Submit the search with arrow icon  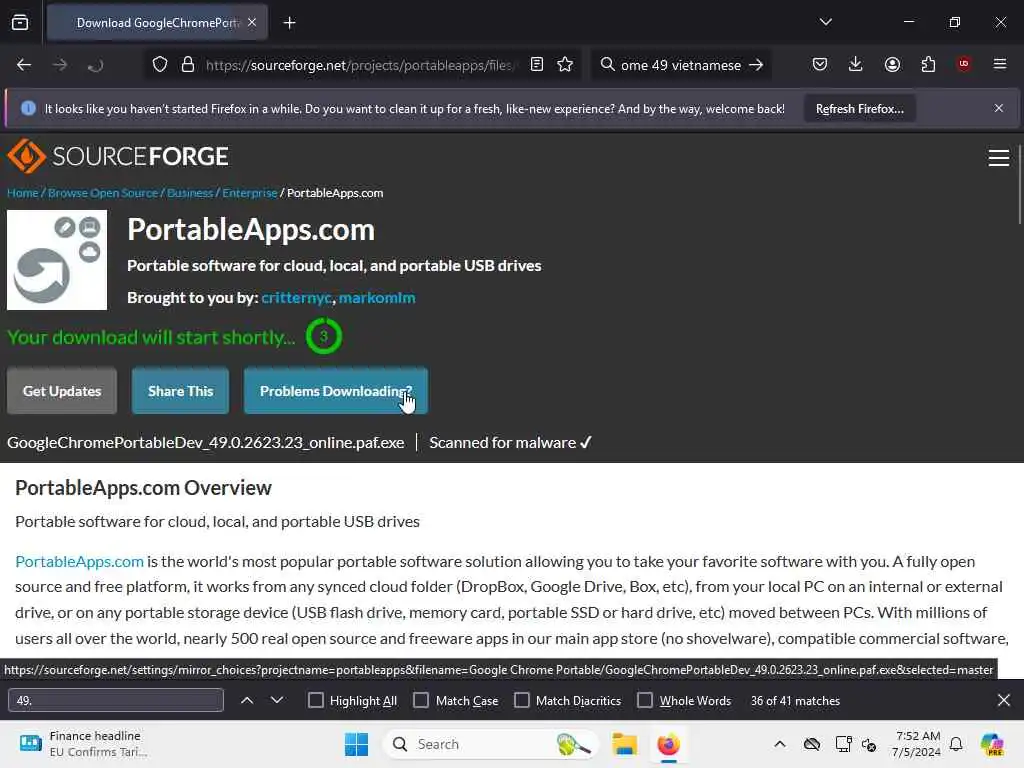click(756, 65)
